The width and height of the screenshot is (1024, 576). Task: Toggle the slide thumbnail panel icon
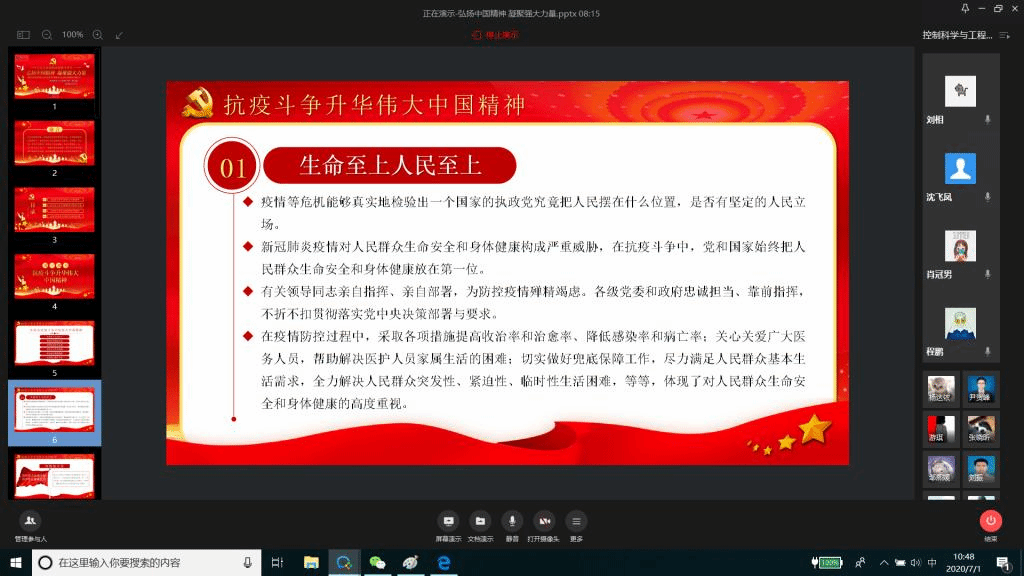point(23,35)
